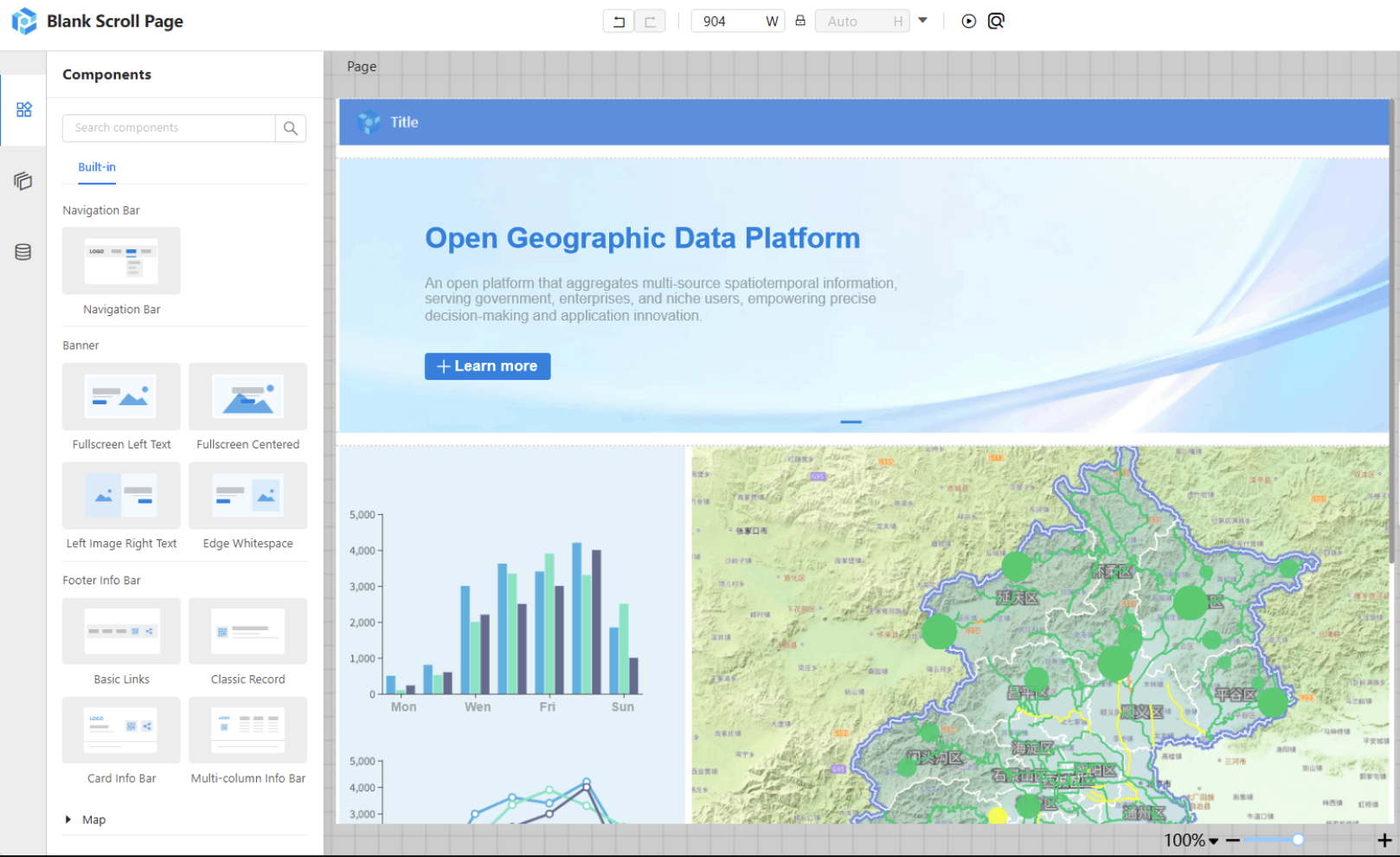Click the Blank Scroll Page app logo
This screenshot has height=857, width=1400.
coord(24,21)
